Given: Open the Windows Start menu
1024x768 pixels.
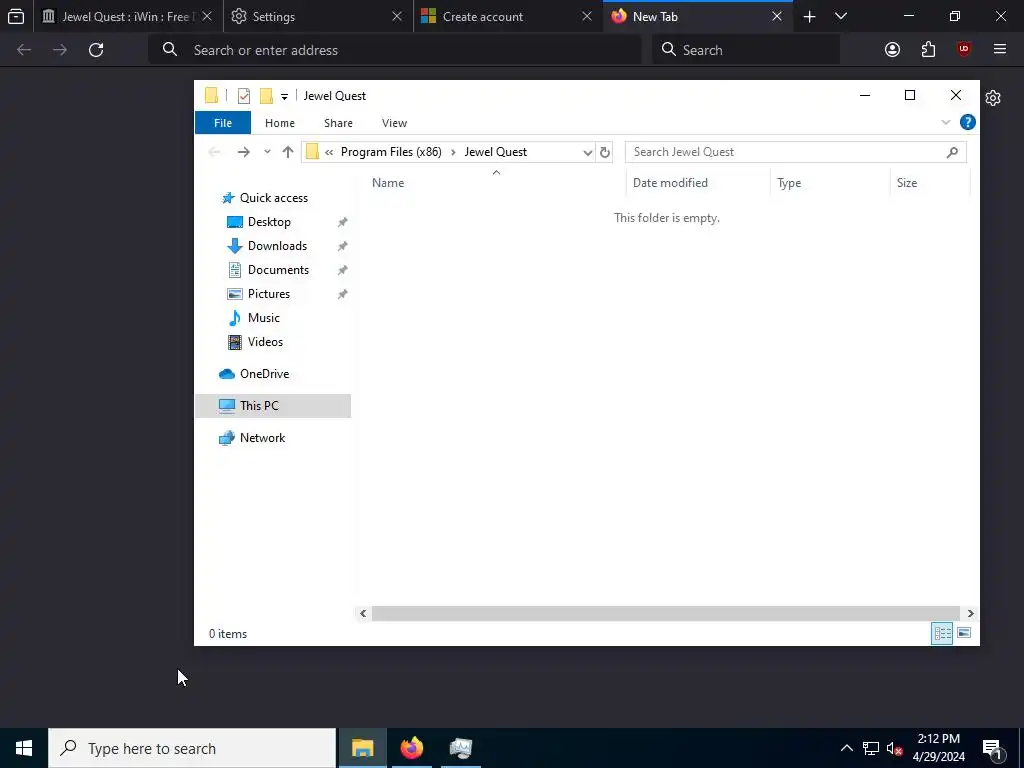Looking at the screenshot, I should click(x=24, y=748).
